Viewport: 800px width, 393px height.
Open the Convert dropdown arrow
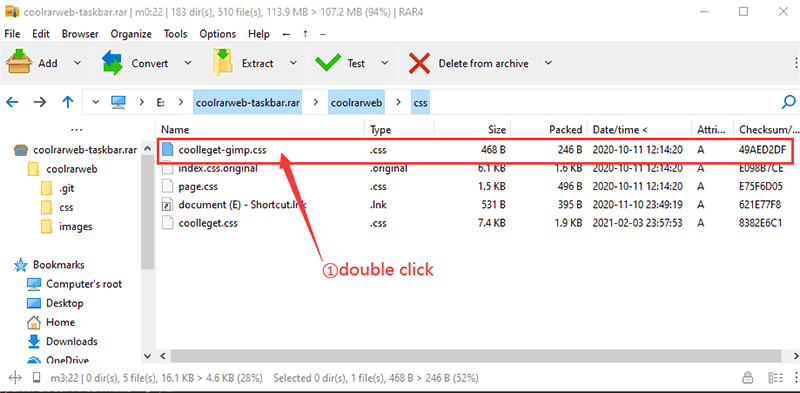pyautogui.click(x=188, y=63)
